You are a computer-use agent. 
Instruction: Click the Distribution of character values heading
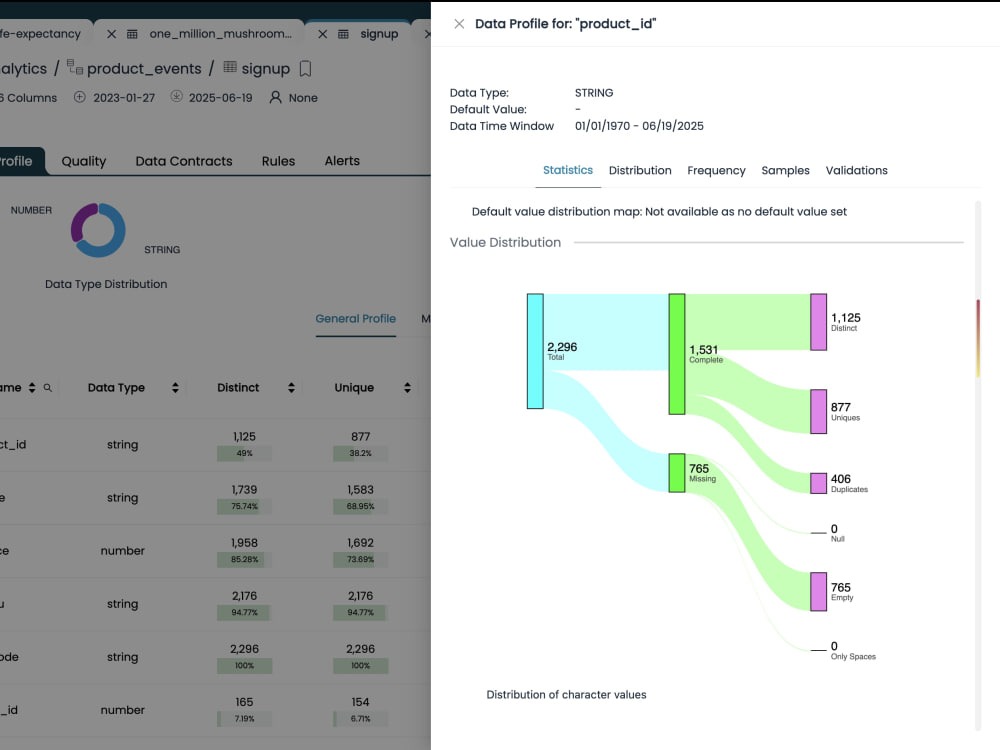pyautogui.click(x=566, y=695)
